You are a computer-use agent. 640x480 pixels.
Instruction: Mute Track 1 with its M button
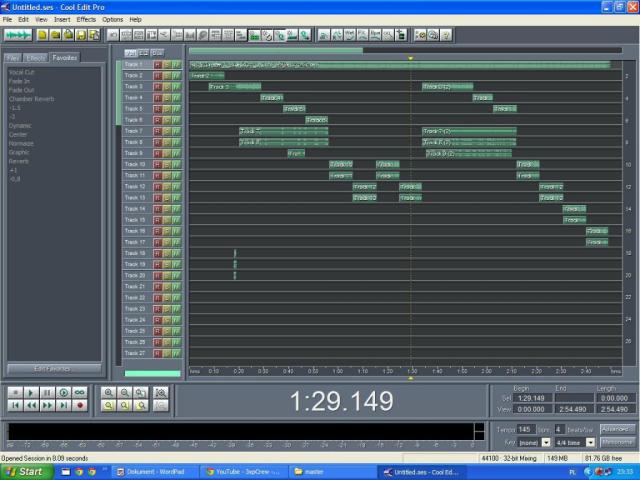click(x=176, y=64)
